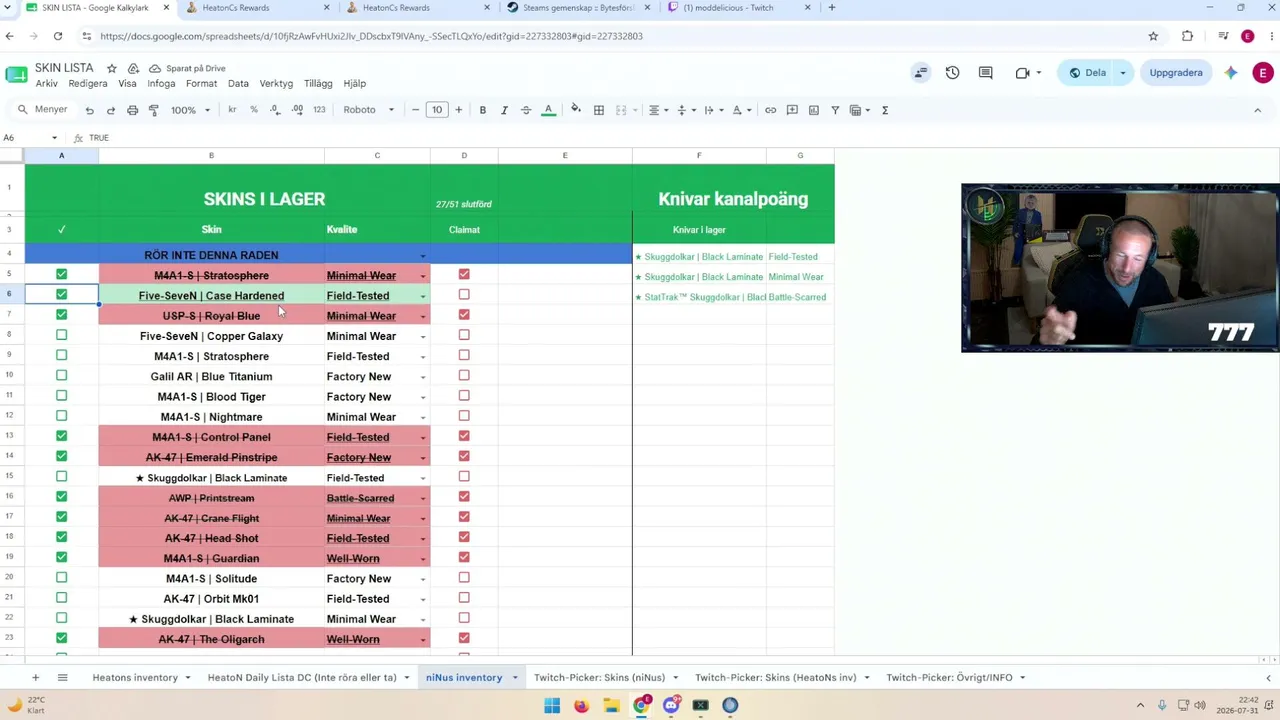Open the Arkiv menu
Image resolution: width=1280 pixels, height=720 pixels.
[46, 84]
